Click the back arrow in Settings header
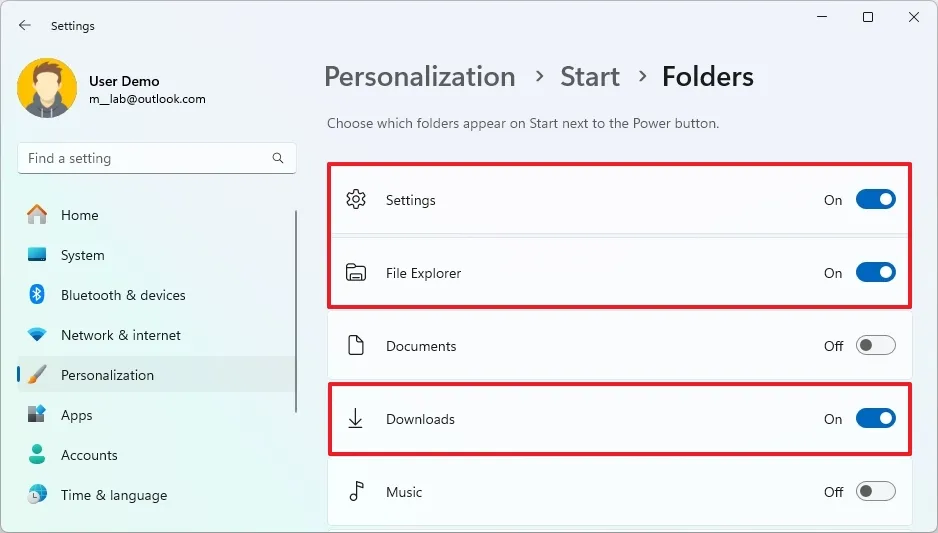Screen dimensions: 938x533 coord(25,26)
